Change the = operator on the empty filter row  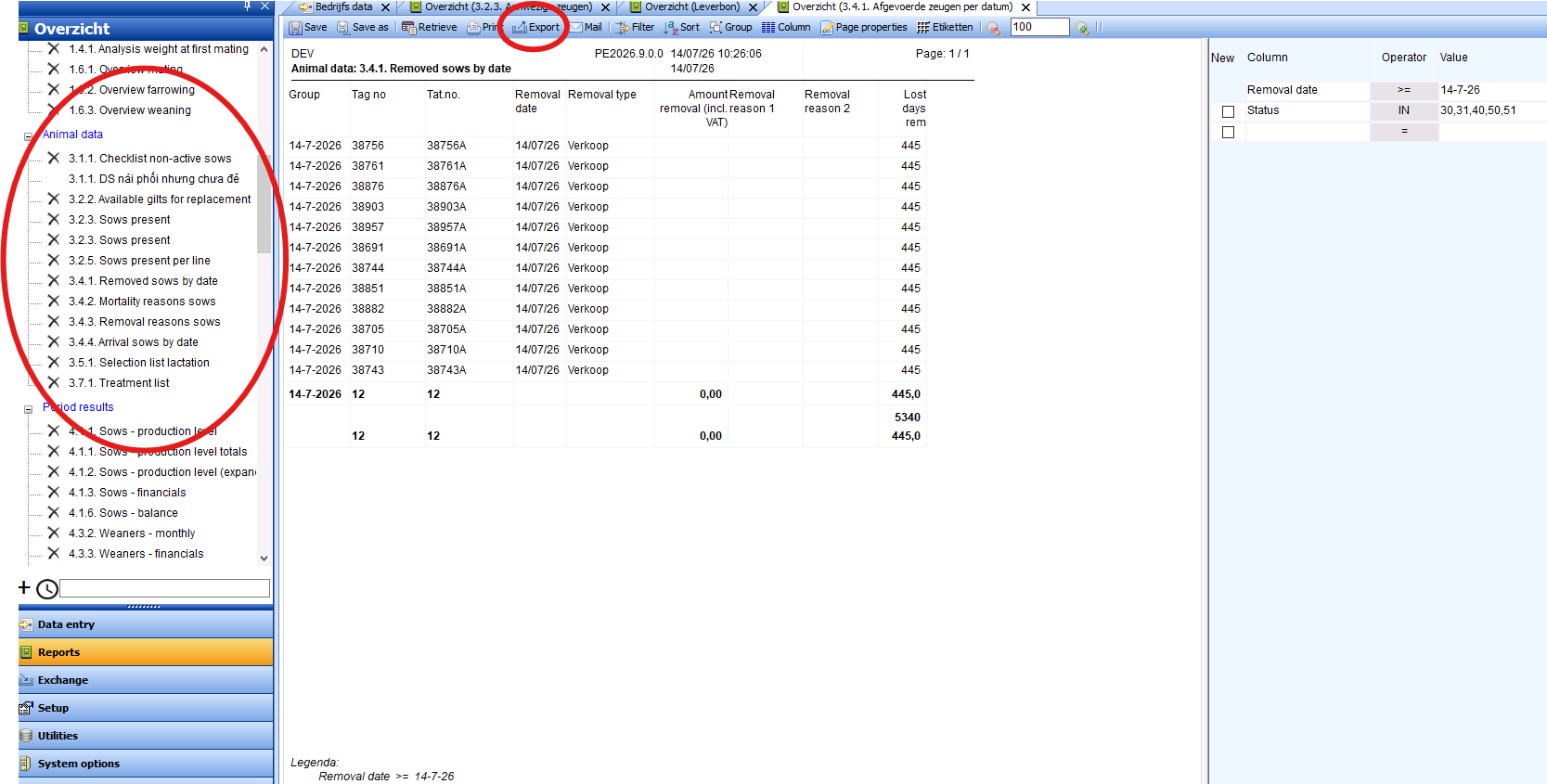coord(1404,131)
